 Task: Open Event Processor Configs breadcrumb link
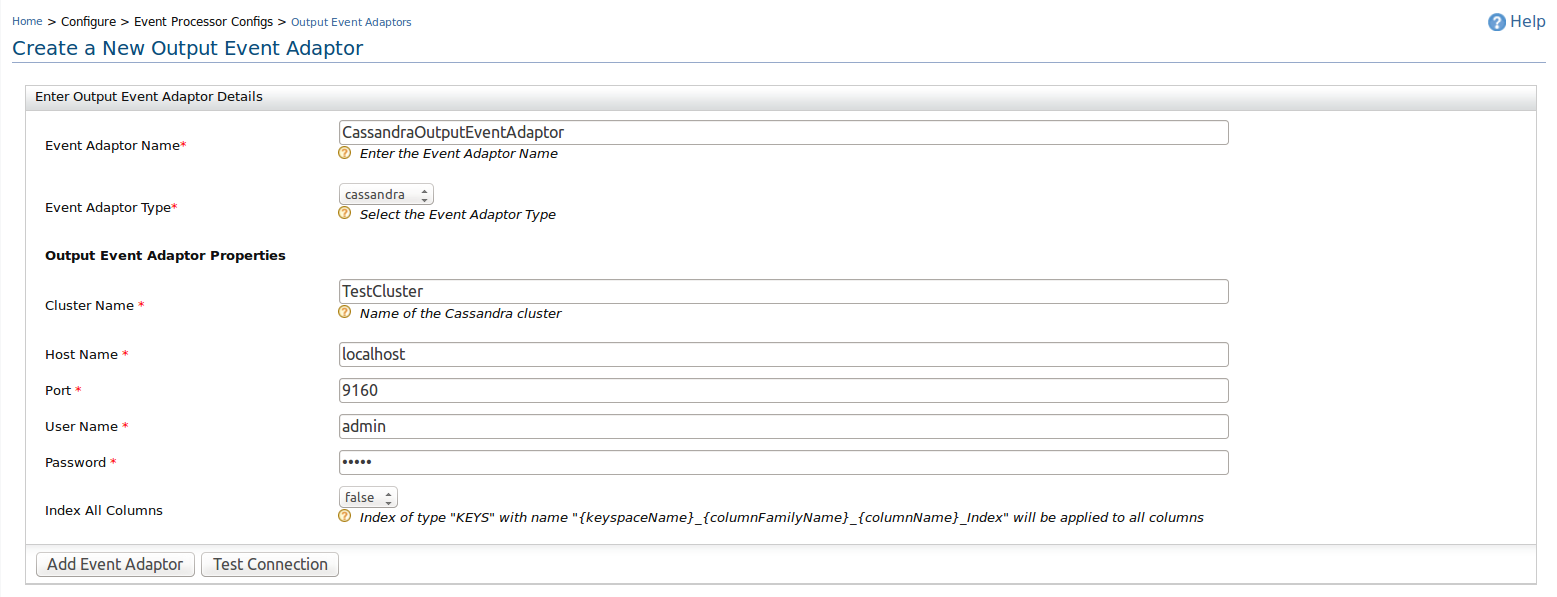click(203, 21)
